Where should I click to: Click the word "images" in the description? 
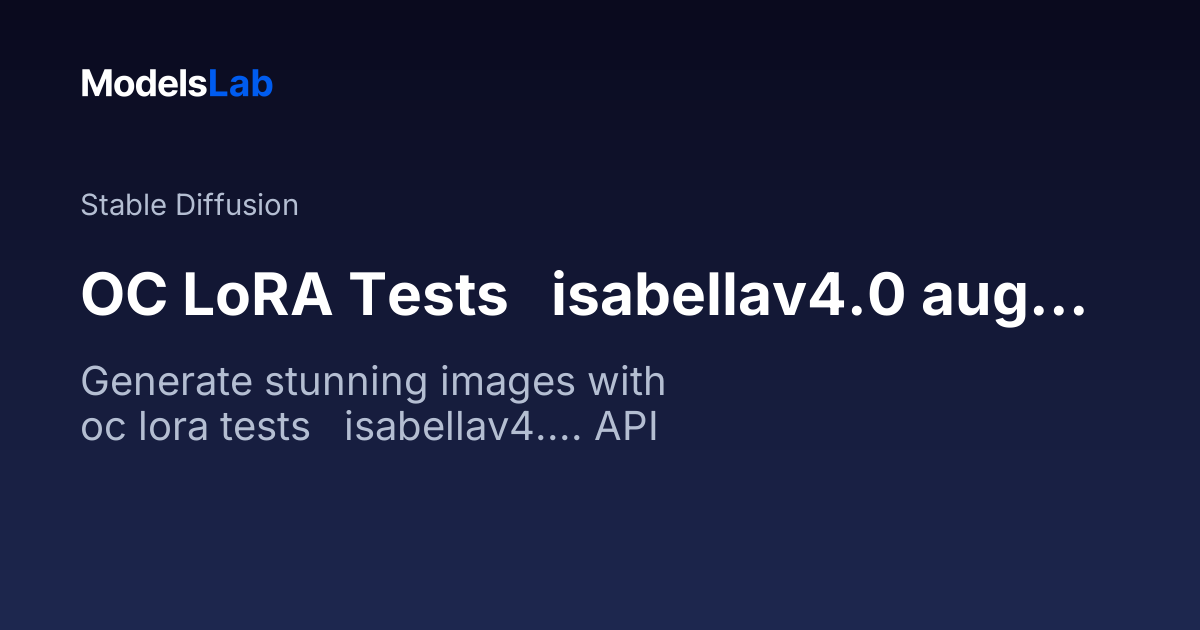(505, 382)
